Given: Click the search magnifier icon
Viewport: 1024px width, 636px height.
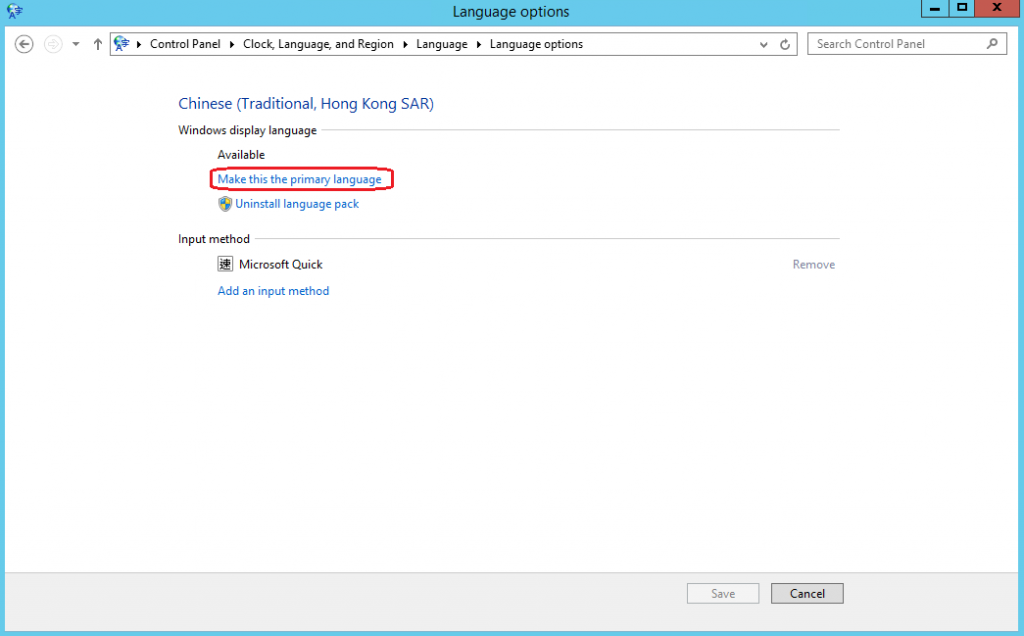Looking at the screenshot, I should click(x=992, y=44).
